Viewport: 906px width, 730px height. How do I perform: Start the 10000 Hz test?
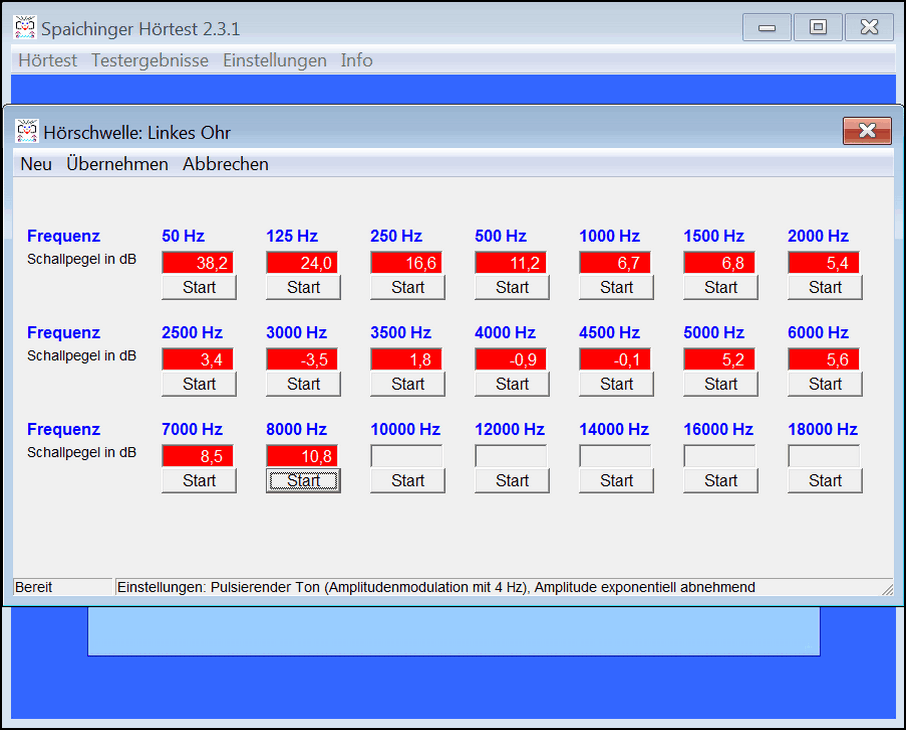point(408,481)
